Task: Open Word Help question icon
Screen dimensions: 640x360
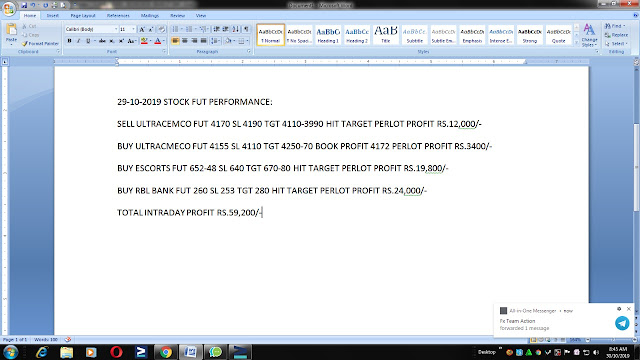Action: pyautogui.click(x=636, y=16)
